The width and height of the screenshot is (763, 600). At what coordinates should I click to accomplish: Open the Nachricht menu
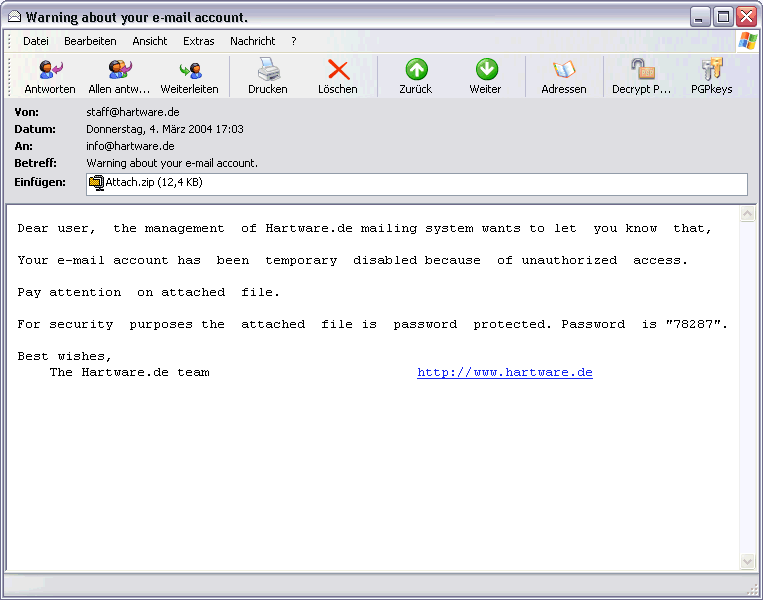[253, 41]
